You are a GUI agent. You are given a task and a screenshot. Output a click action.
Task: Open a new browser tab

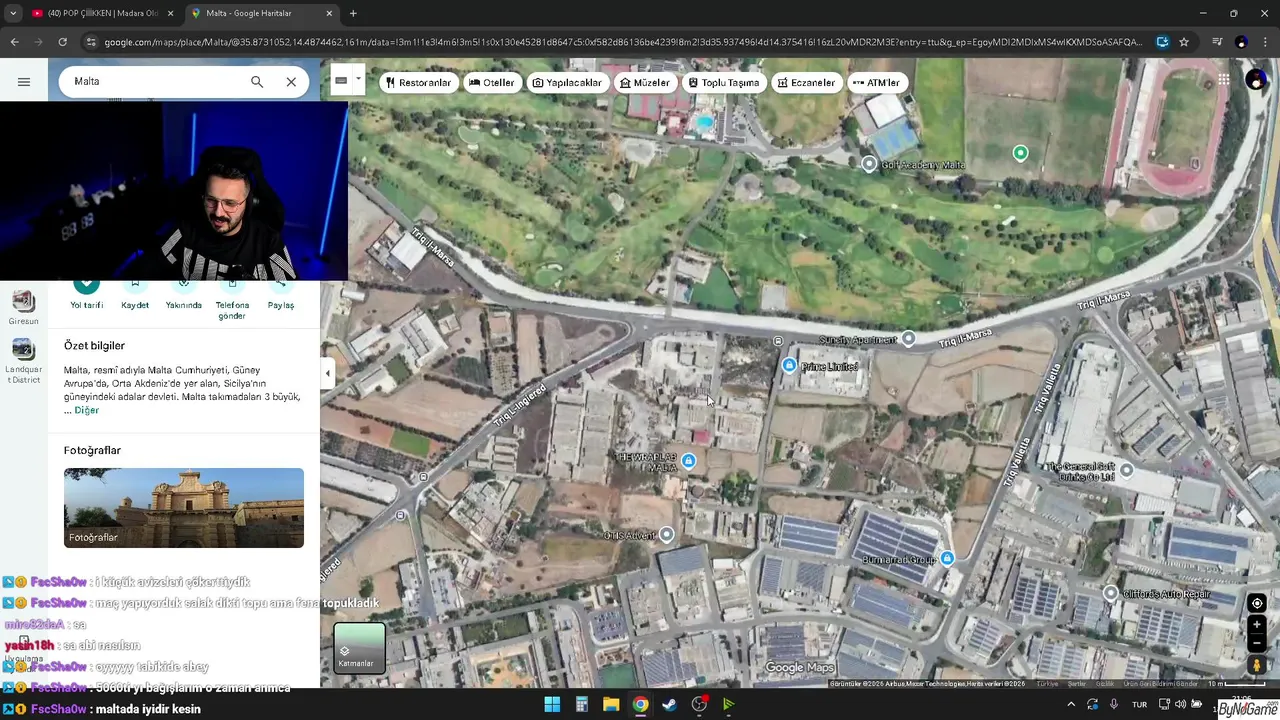pos(353,13)
